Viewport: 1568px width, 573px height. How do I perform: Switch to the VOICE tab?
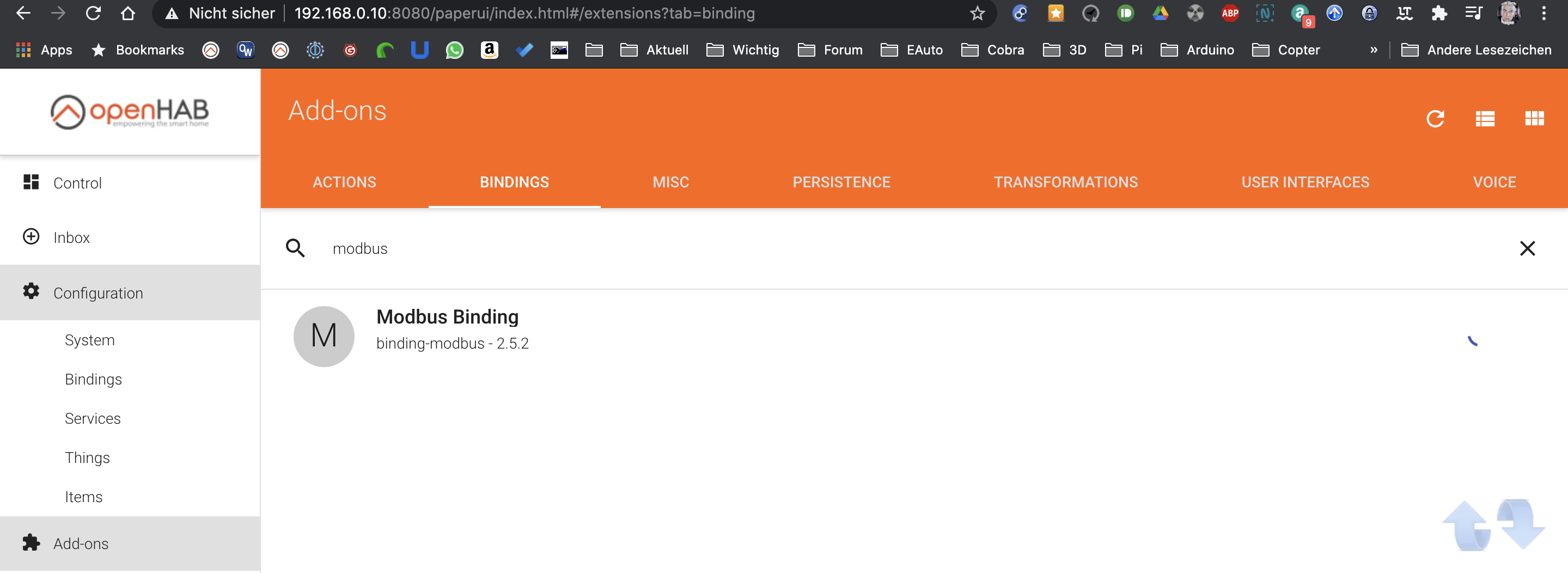[1494, 182]
